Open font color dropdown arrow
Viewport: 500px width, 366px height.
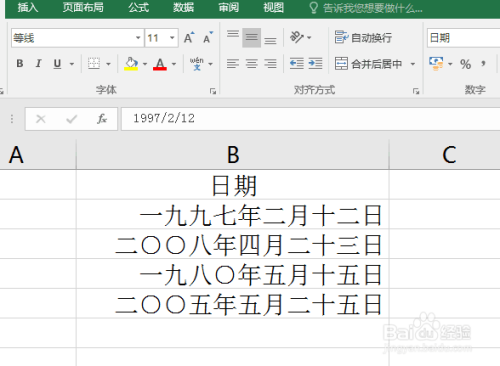(174, 64)
